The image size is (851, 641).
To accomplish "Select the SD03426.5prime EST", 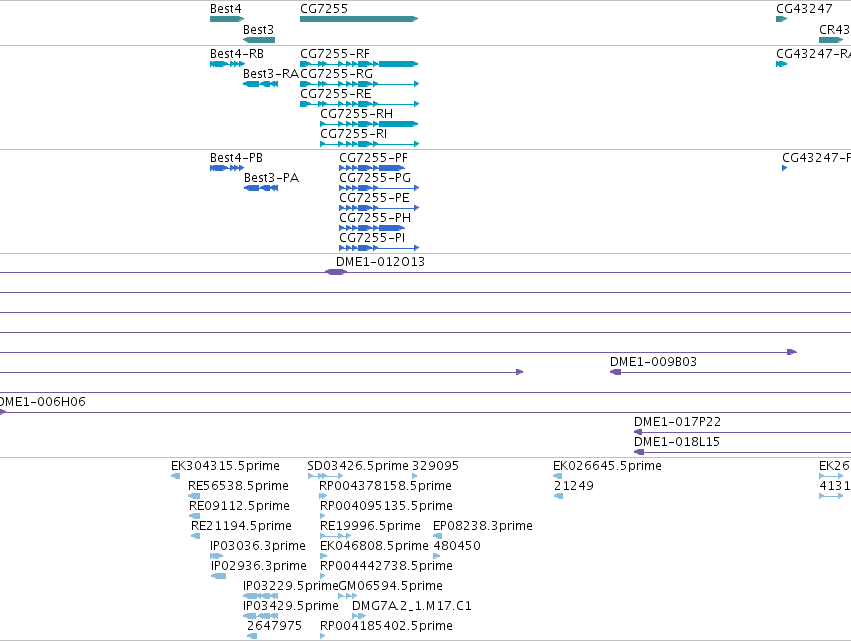I will [325, 476].
